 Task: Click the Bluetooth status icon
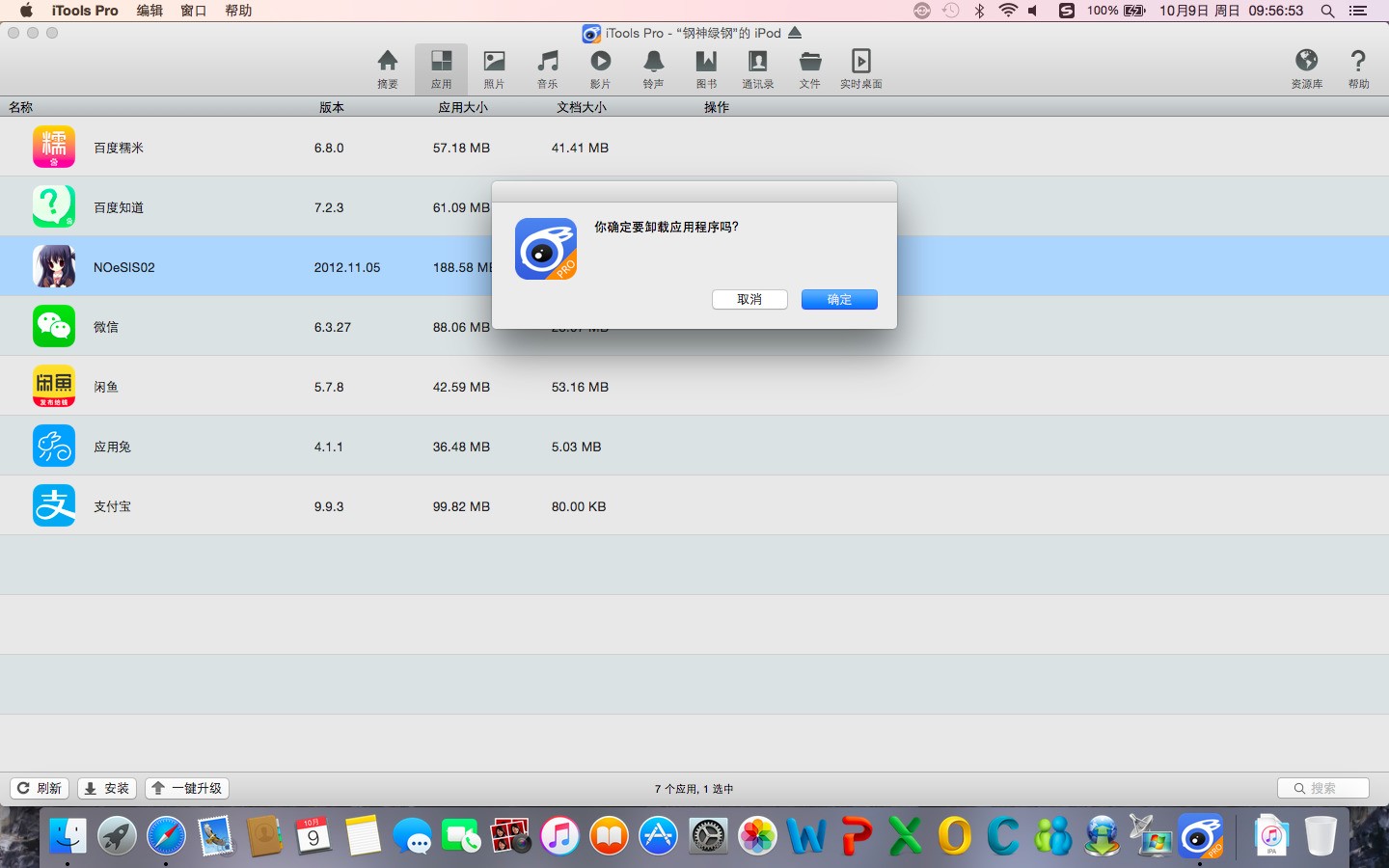point(979,11)
